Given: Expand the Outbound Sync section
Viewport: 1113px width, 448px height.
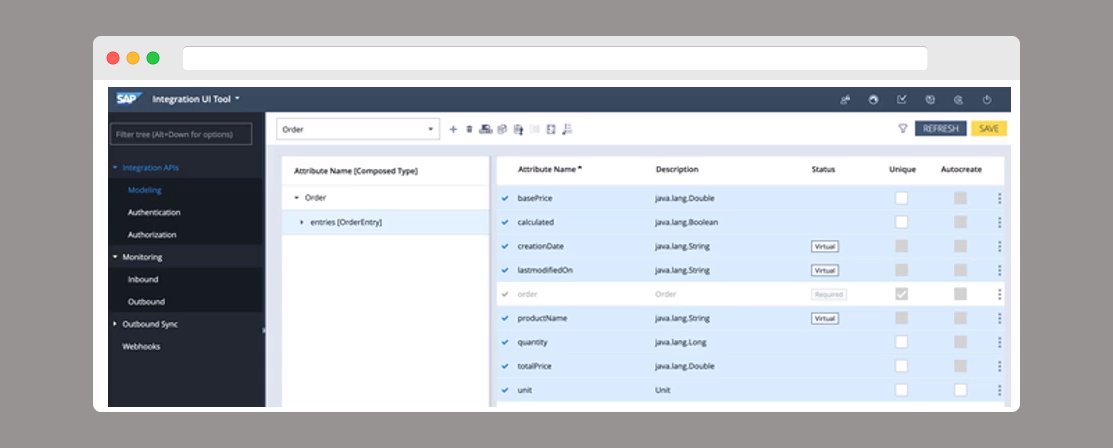Looking at the screenshot, I should pyautogui.click(x=115, y=324).
